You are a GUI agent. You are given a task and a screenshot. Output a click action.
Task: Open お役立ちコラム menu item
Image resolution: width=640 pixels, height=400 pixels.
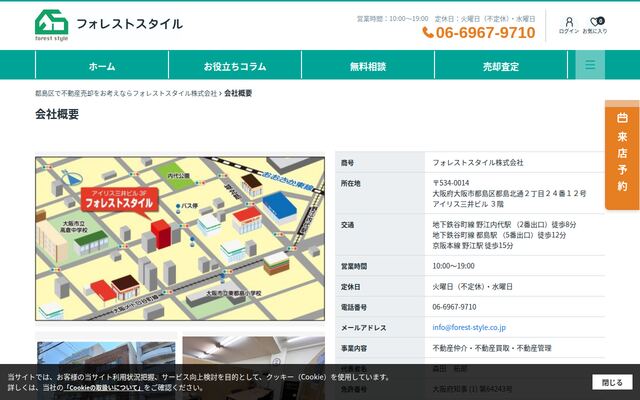(235, 66)
